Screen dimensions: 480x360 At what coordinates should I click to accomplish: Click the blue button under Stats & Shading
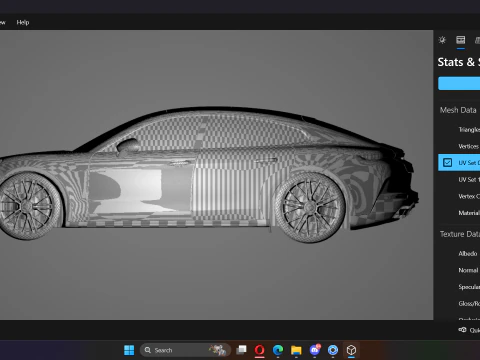[459, 83]
